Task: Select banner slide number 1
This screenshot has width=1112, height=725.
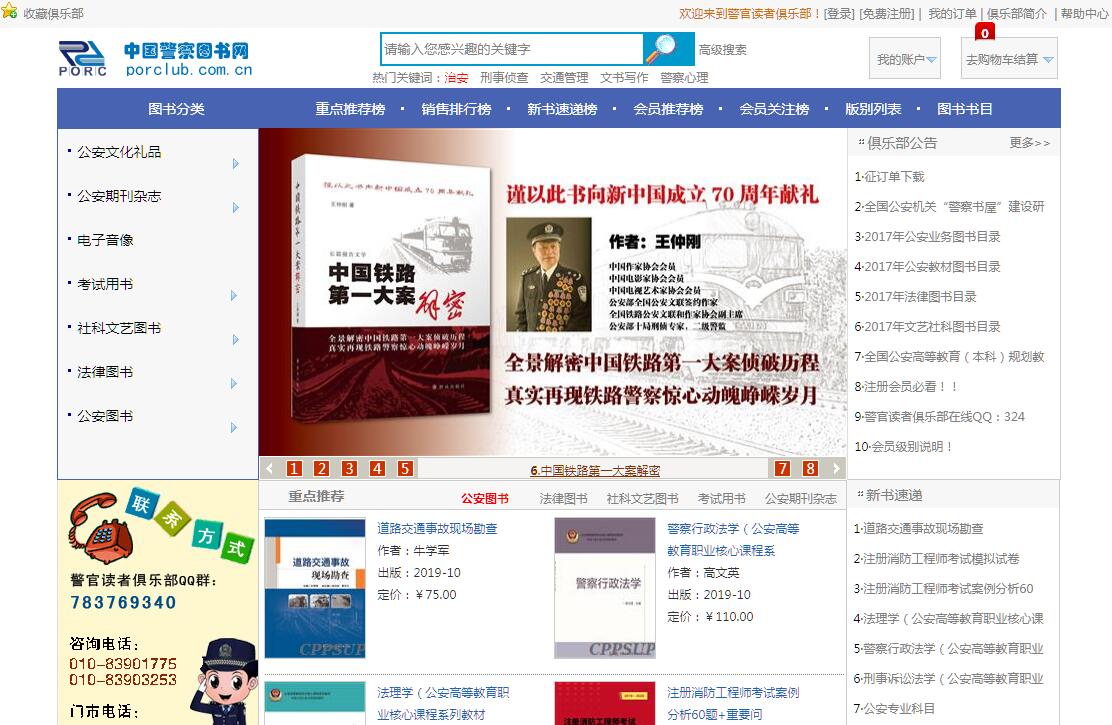Action: pyautogui.click(x=294, y=469)
